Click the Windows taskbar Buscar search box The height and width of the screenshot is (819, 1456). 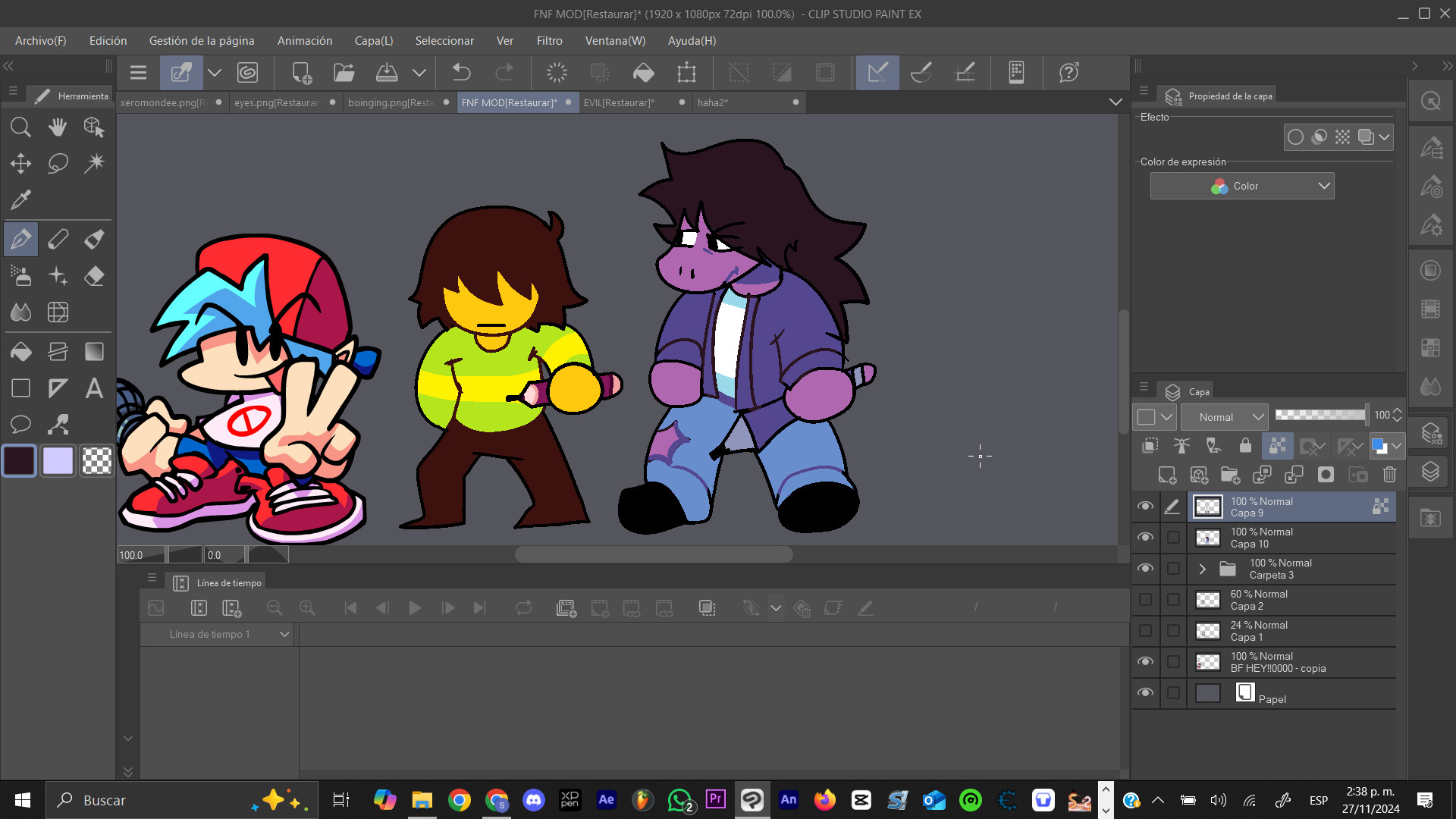point(182,800)
